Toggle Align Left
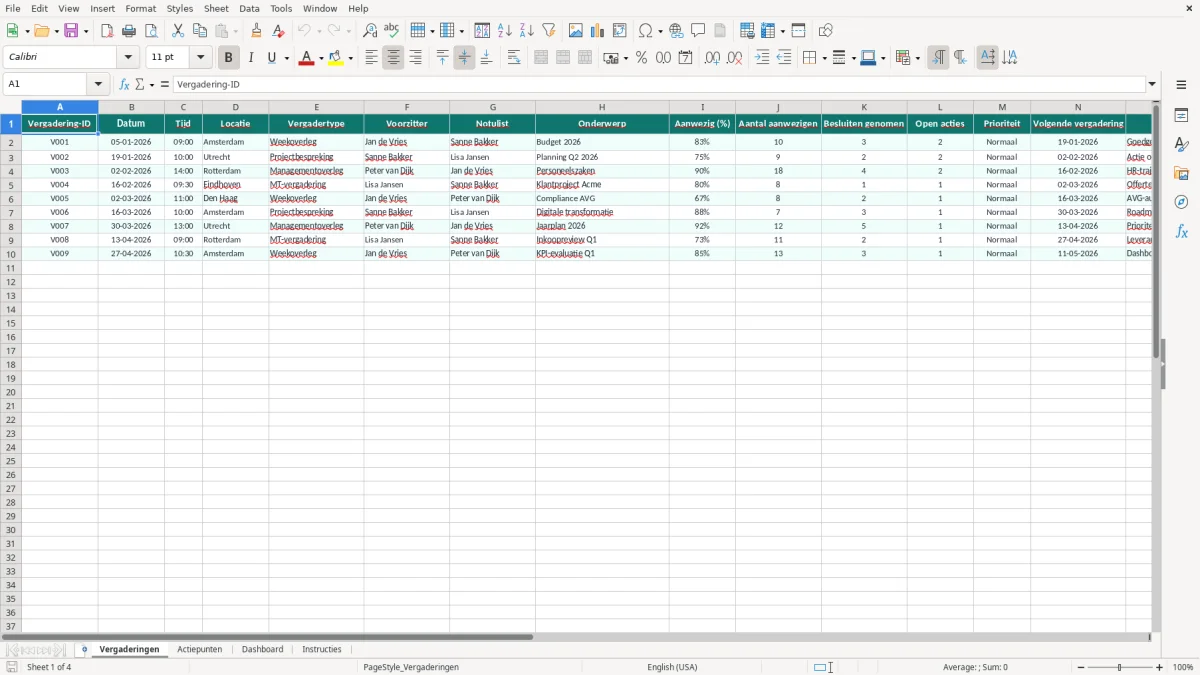1200x675 pixels. [x=371, y=58]
